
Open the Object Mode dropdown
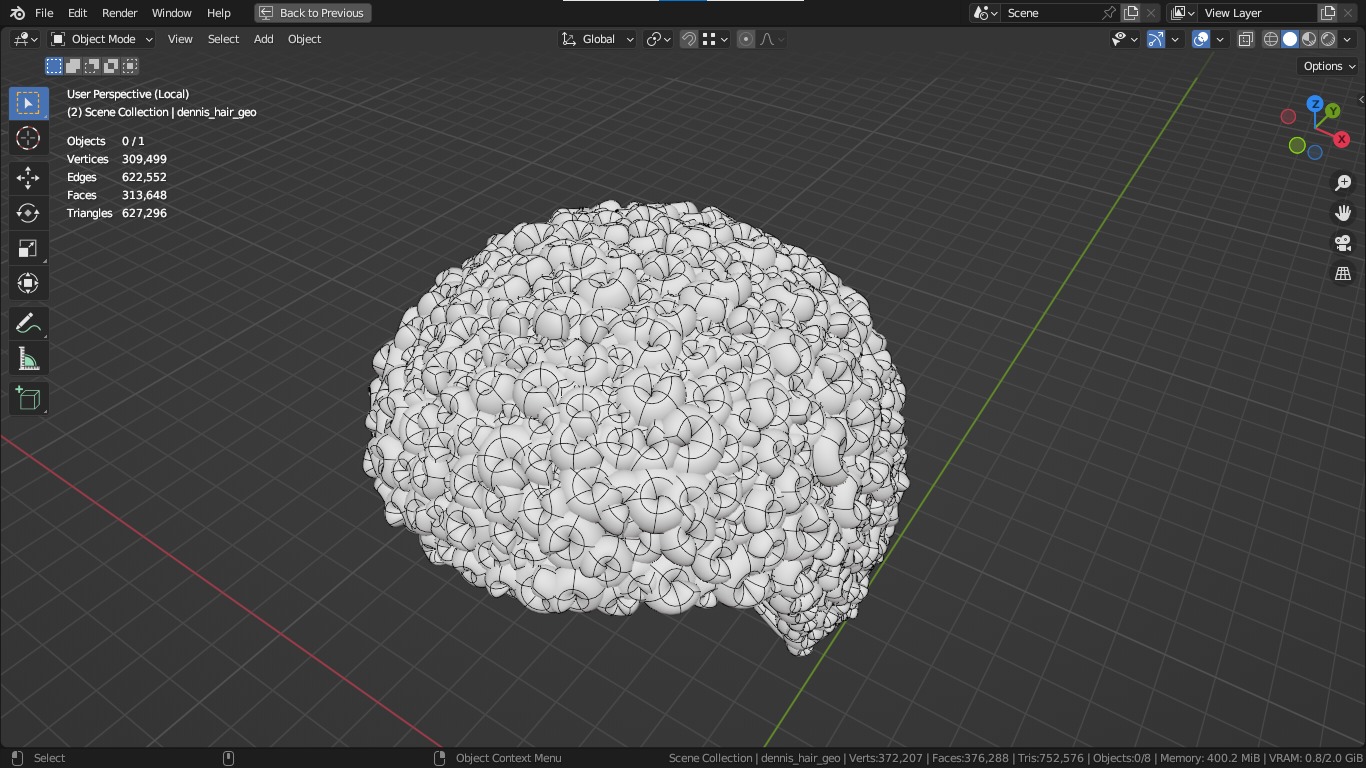[x=102, y=39]
